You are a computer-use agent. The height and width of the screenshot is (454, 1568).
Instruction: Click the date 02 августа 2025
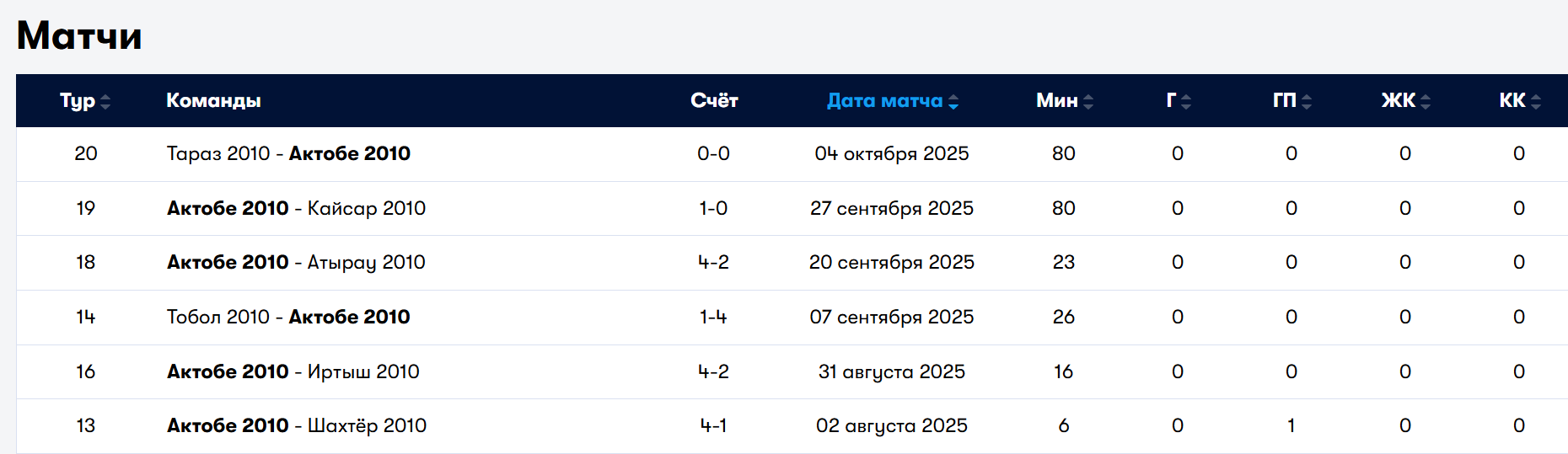[x=891, y=426]
